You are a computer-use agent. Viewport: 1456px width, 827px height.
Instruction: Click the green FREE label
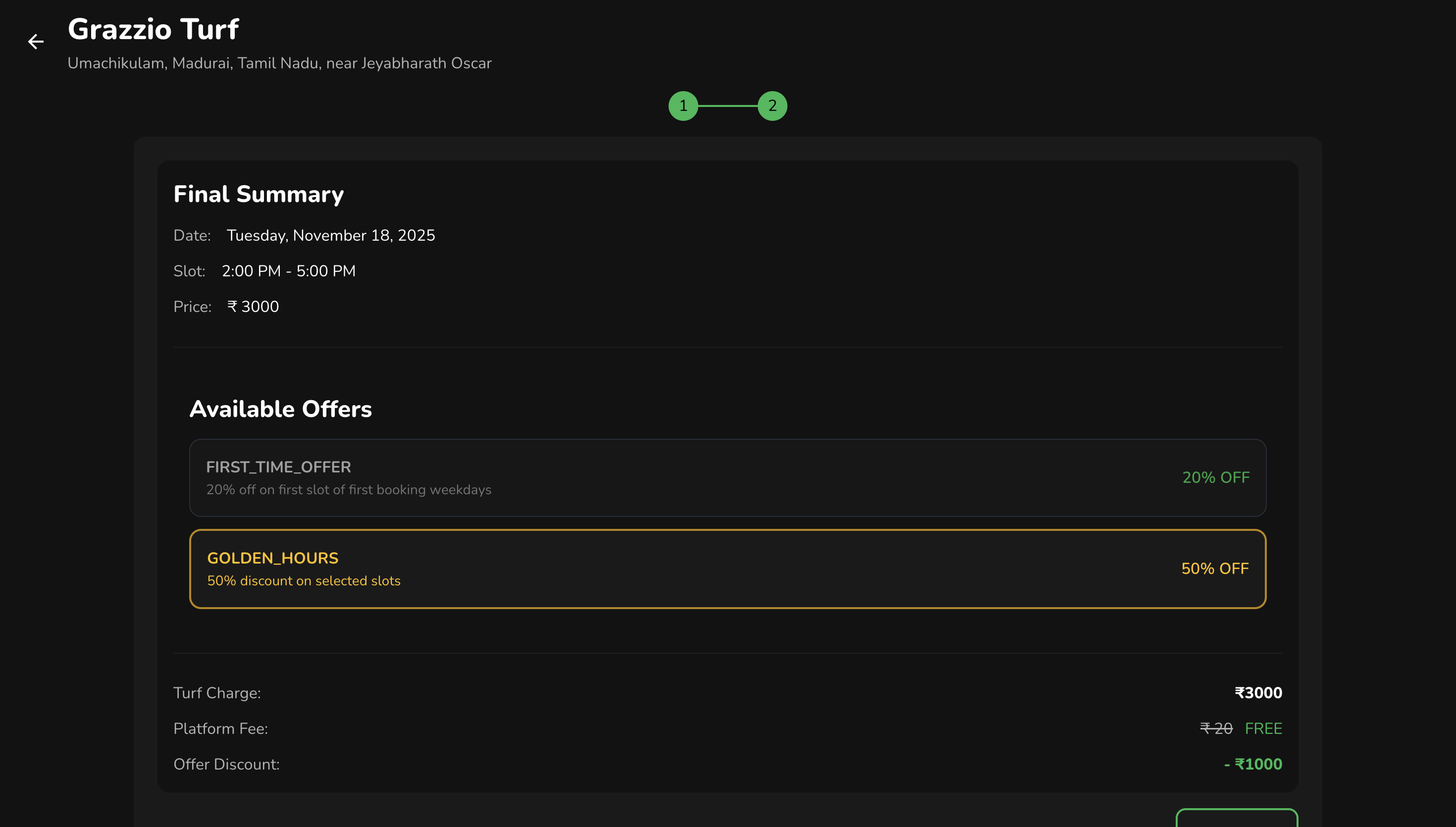pyautogui.click(x=1263, y=729)
